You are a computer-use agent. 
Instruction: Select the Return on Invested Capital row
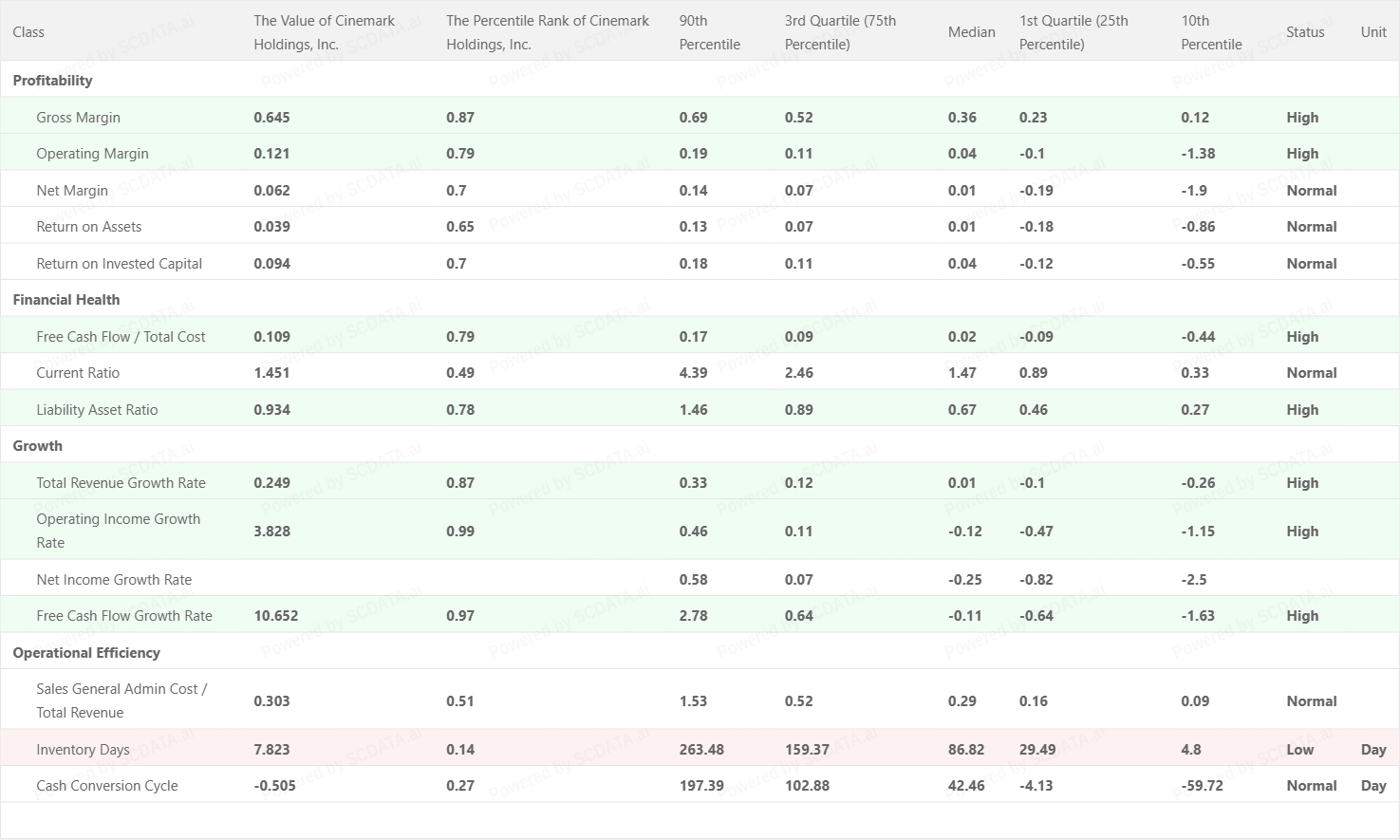click(x=119, y=264)
